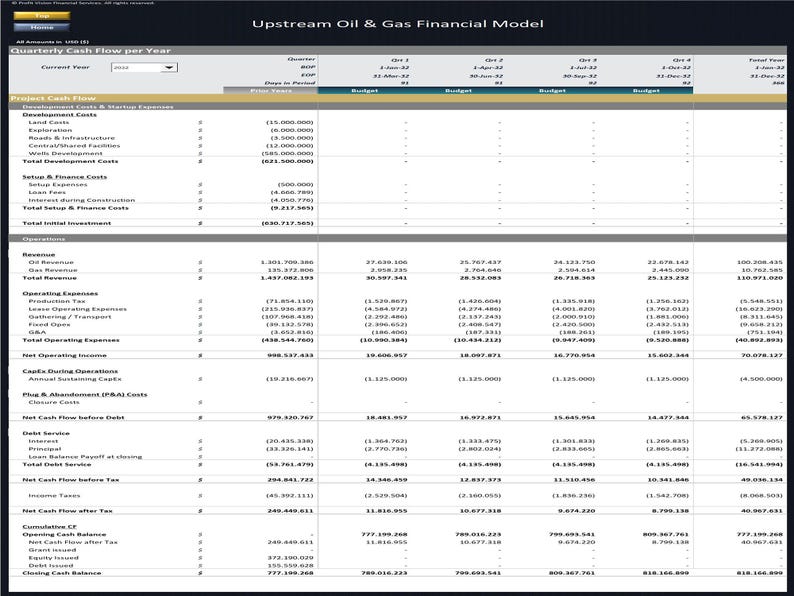Select the Grant Issued row label
This screenshot has width=794, height=596.
coord(52,550)
